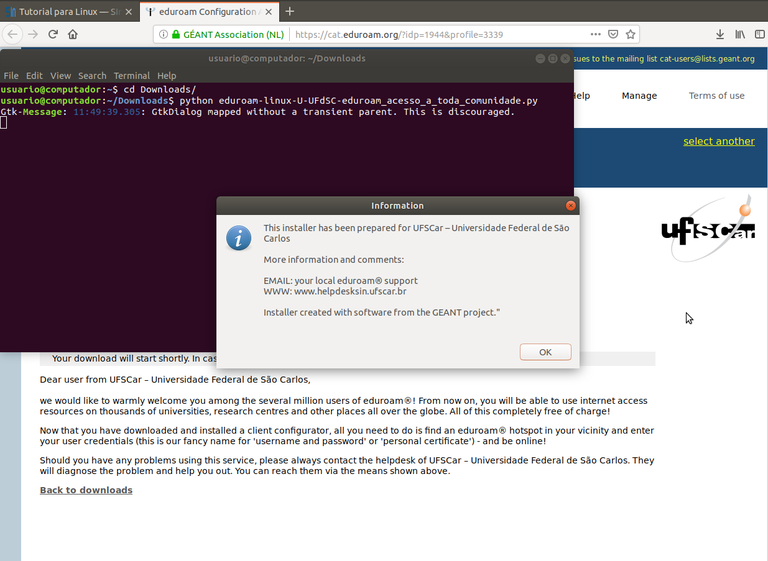Click Firefox forward arrow button

33,34
